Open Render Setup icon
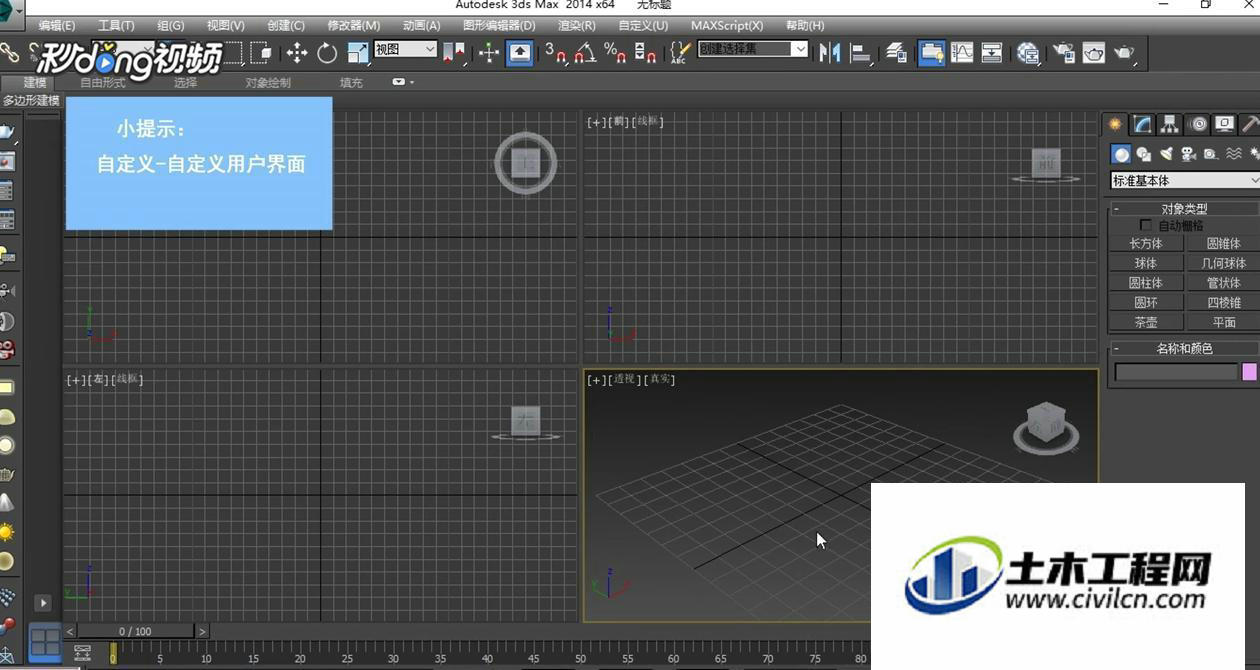This screenshot has width=1260, height=670. pos(1064,53)
